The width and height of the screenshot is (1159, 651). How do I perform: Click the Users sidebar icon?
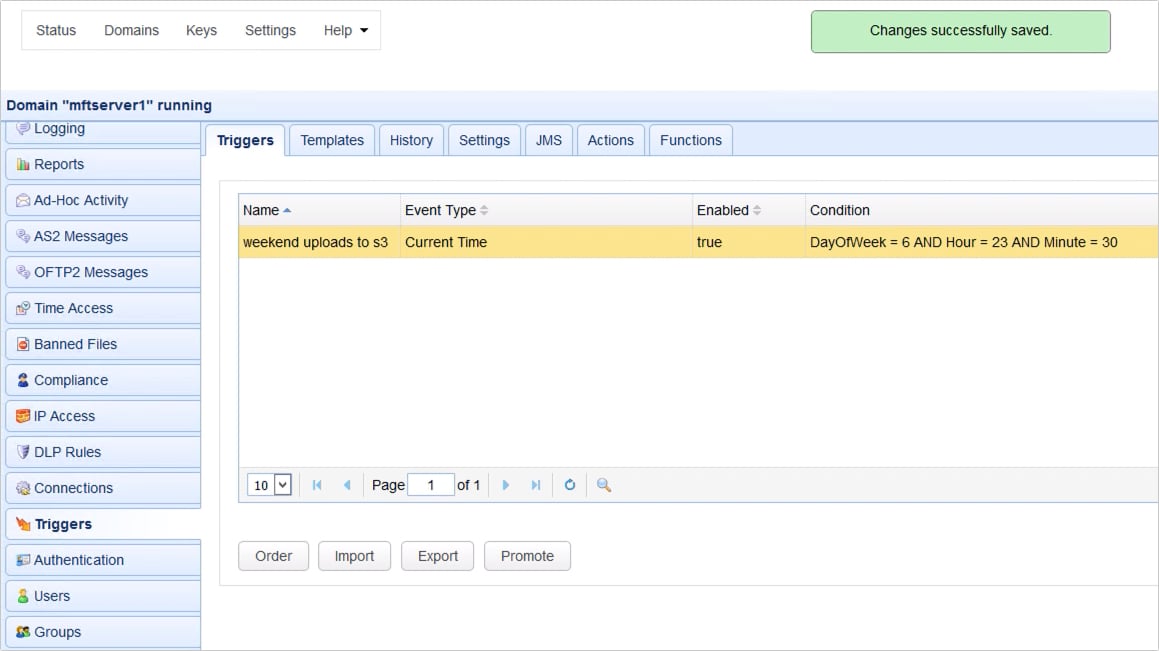pos(22,596)
